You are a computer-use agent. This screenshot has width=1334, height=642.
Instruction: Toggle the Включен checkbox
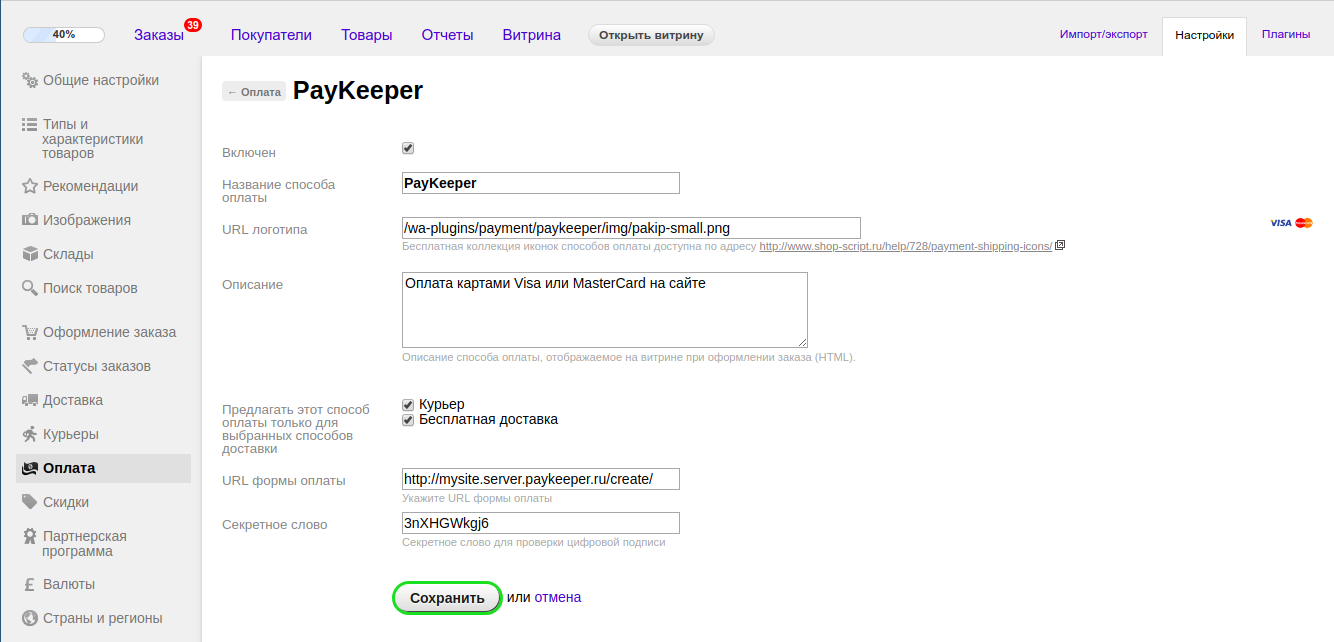(x=408, y=149)
